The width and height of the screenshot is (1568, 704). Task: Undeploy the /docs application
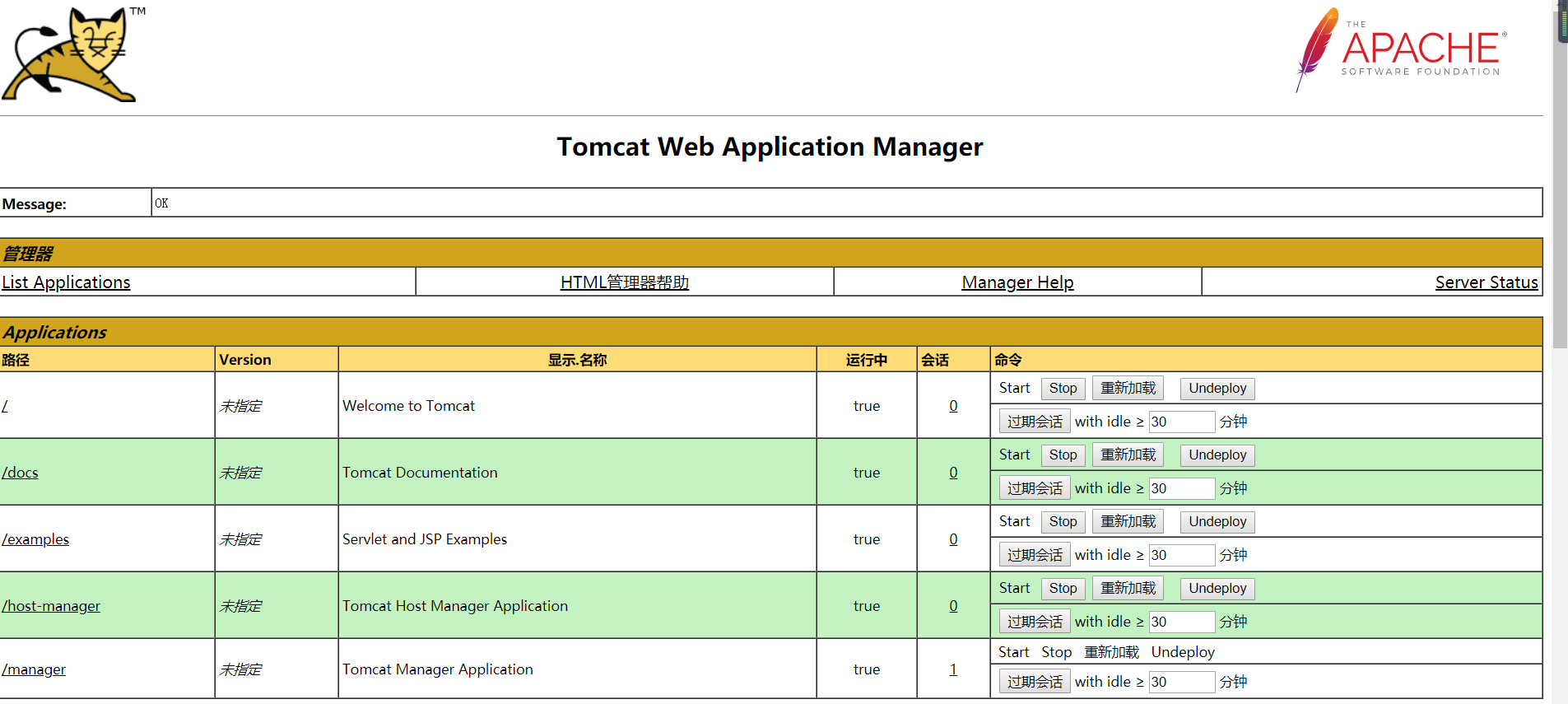[1217, 455]
